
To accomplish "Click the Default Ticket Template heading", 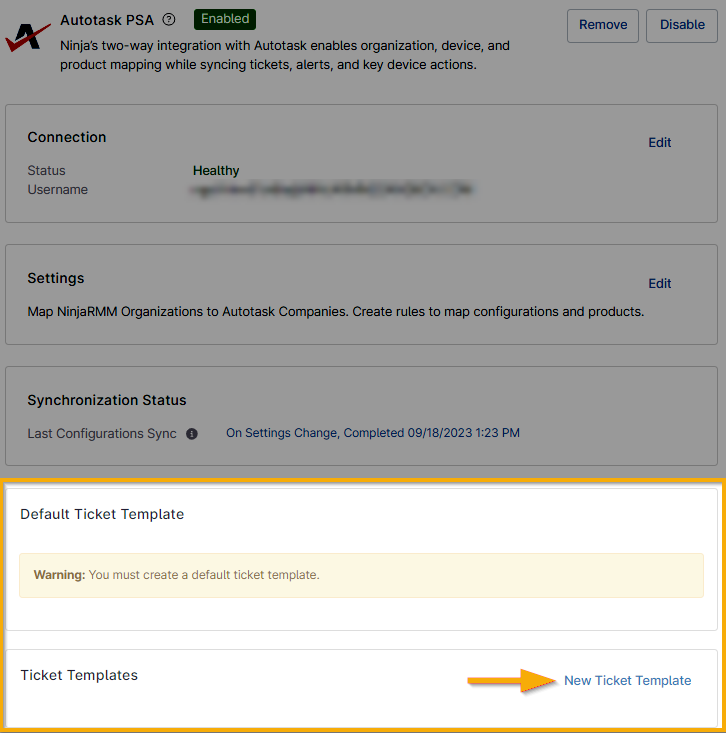I will click(102, 514).
